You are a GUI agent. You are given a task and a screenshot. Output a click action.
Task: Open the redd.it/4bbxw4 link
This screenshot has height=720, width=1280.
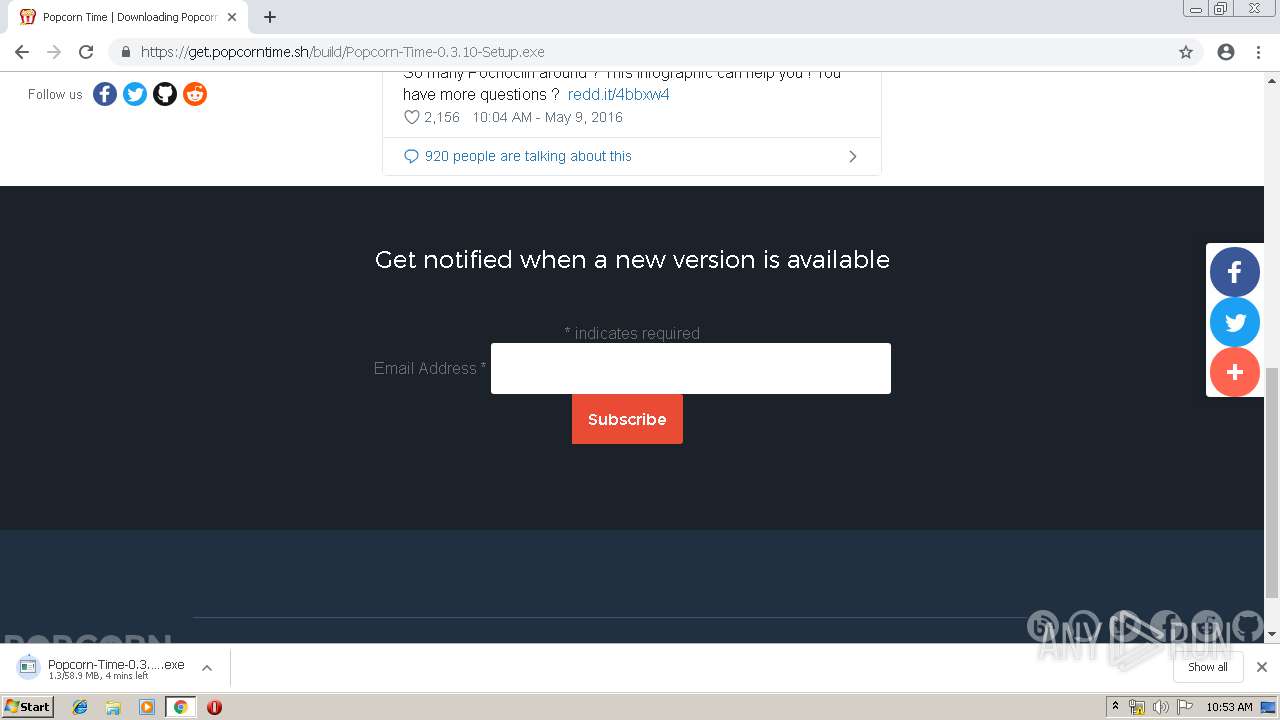(618, 94)
